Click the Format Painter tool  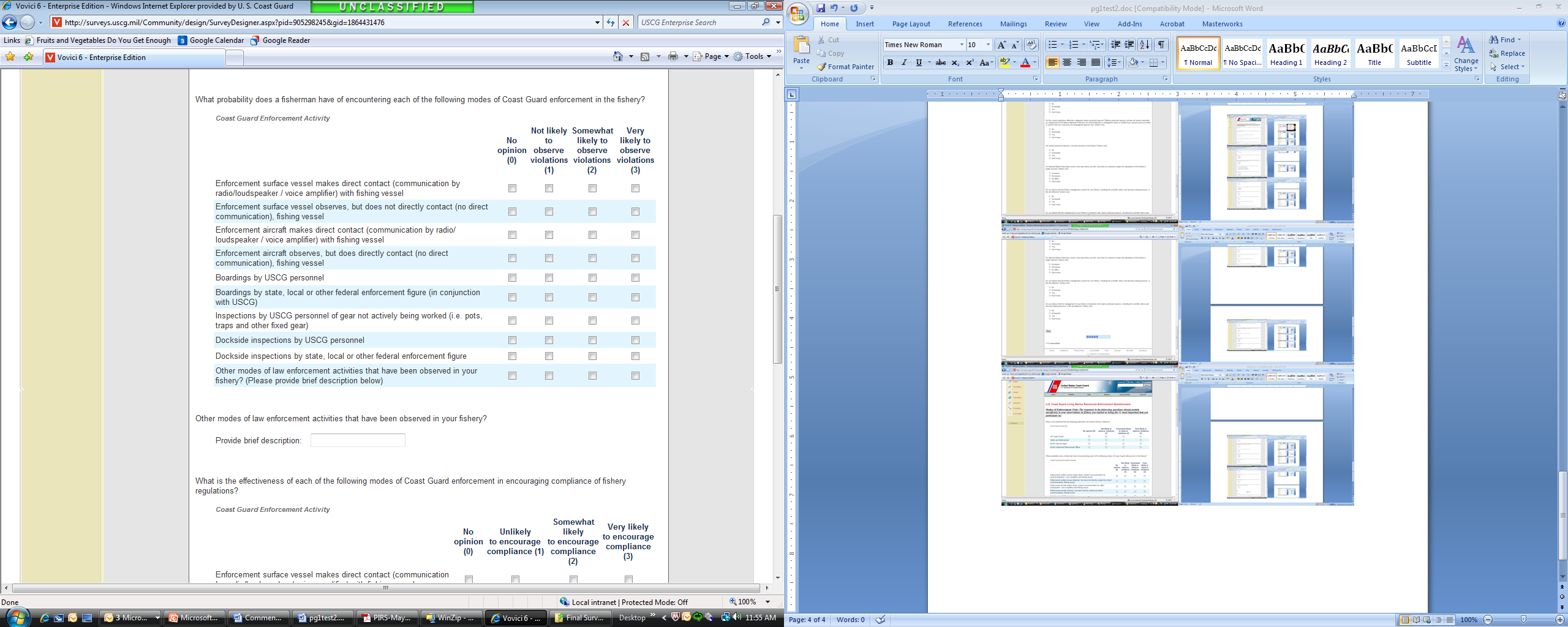[x=845, y=67]
